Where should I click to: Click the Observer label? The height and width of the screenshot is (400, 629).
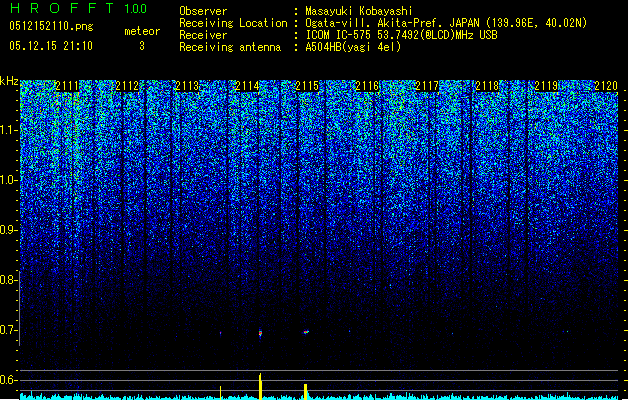coord(203,11)
